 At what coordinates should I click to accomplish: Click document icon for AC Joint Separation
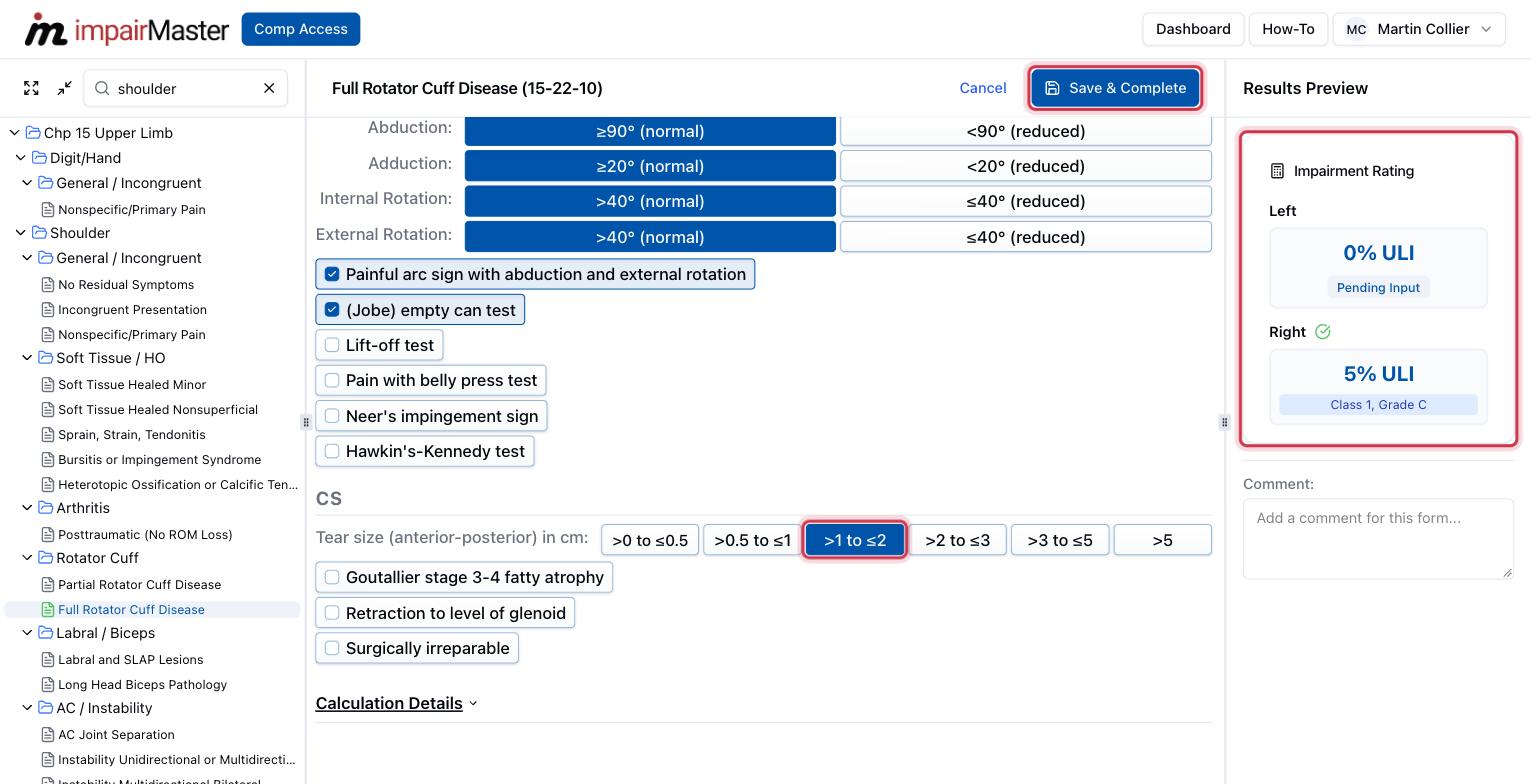(47, 734)
